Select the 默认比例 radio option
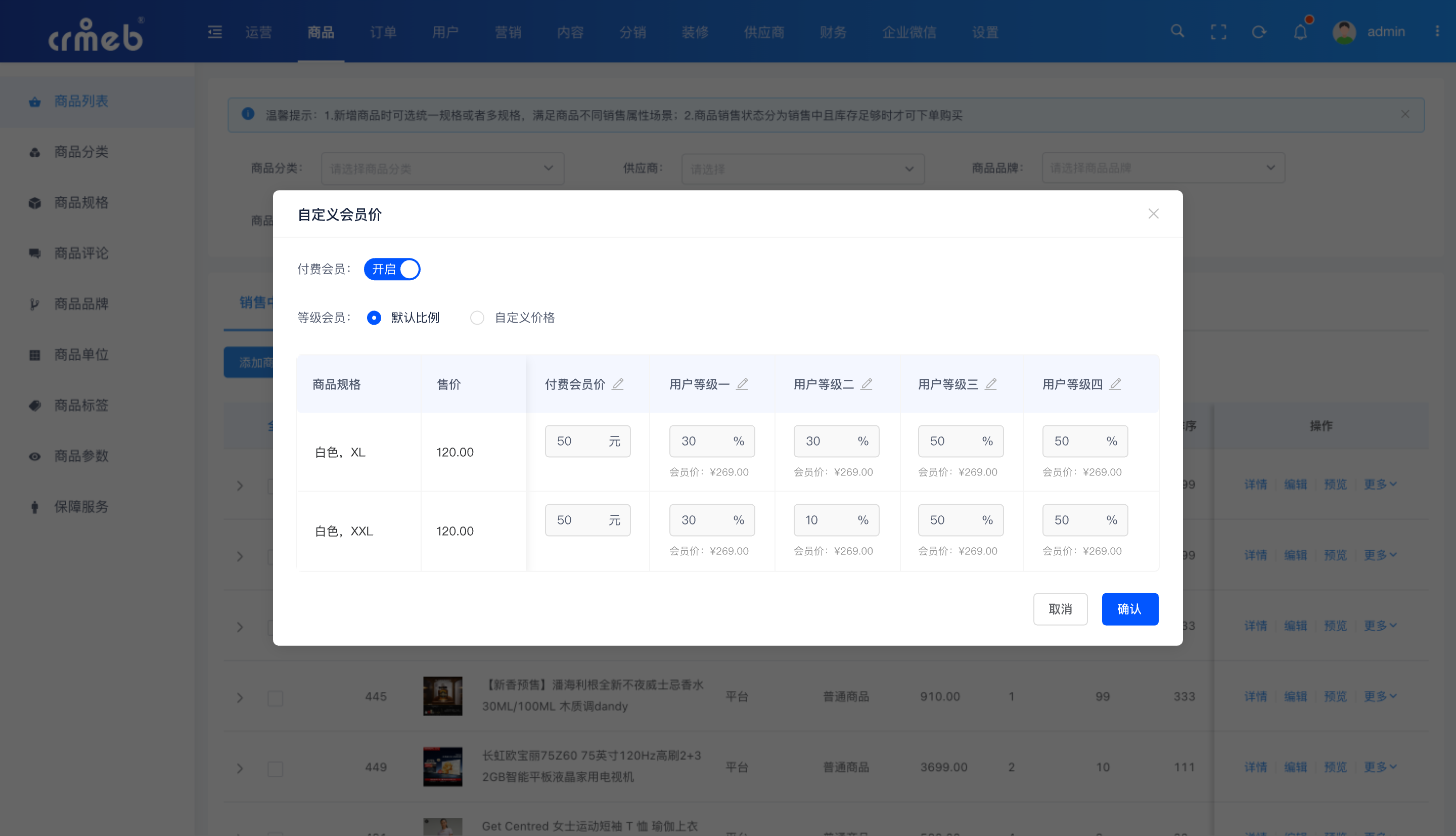This screenshot has width=1456, height=836. (x=374, y=318)
